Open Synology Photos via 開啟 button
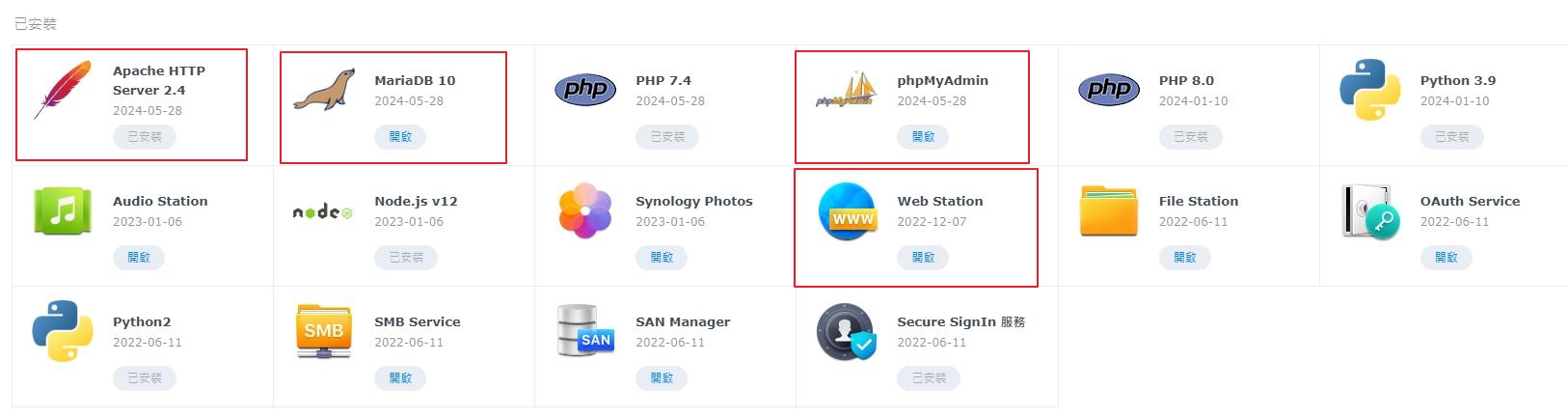This screenshot has width=1568, height=417. coord(662,258)
